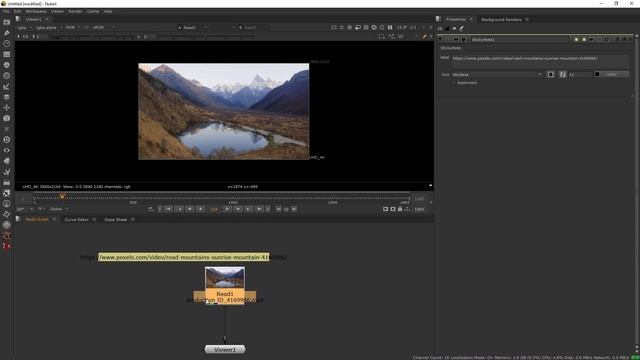The height and width of the screenshot is (360, 640).
Task: Open the Keyer nodes toolbar menu
Action: 7,86
